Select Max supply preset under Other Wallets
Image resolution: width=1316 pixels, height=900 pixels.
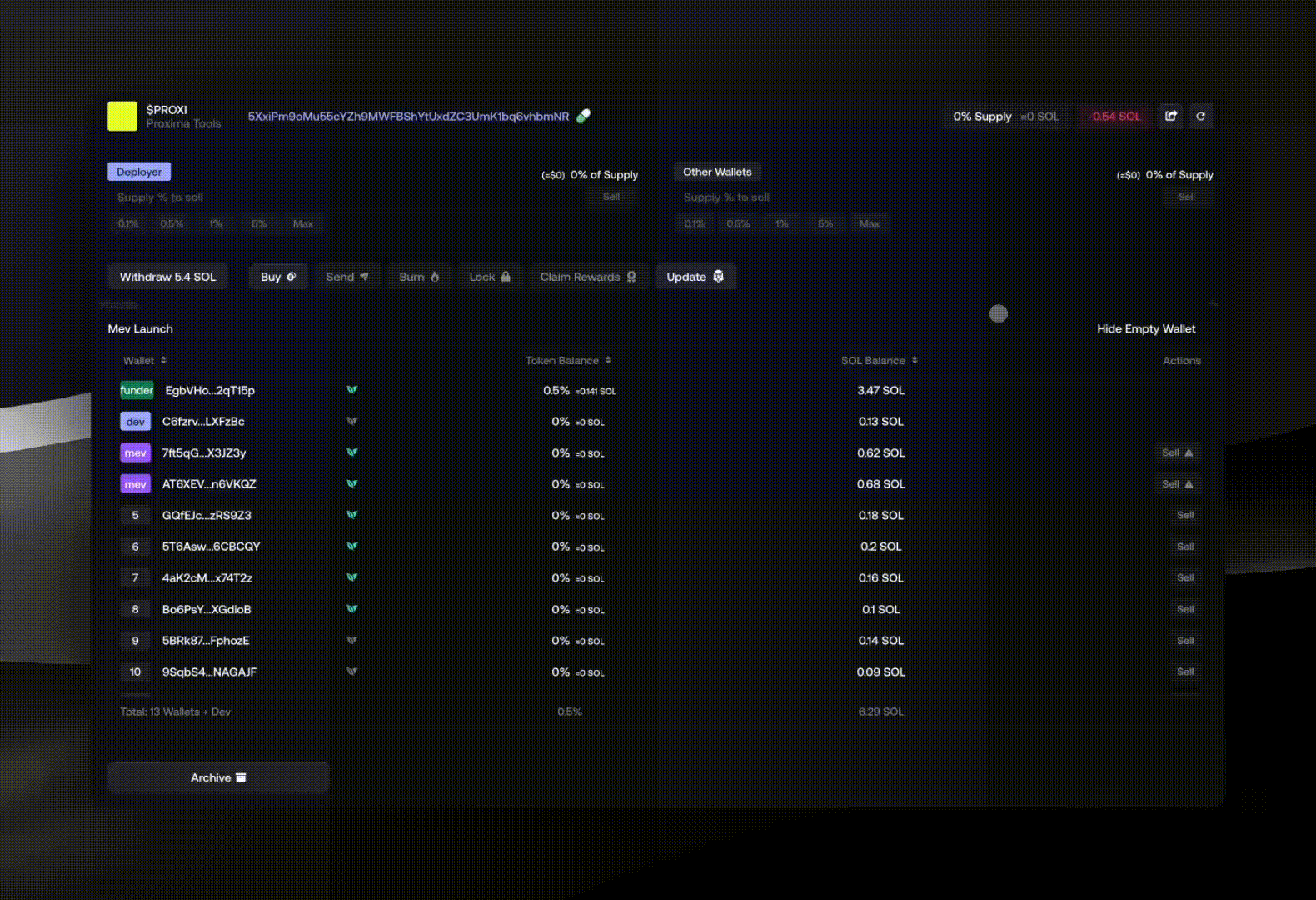pos(869,223)
